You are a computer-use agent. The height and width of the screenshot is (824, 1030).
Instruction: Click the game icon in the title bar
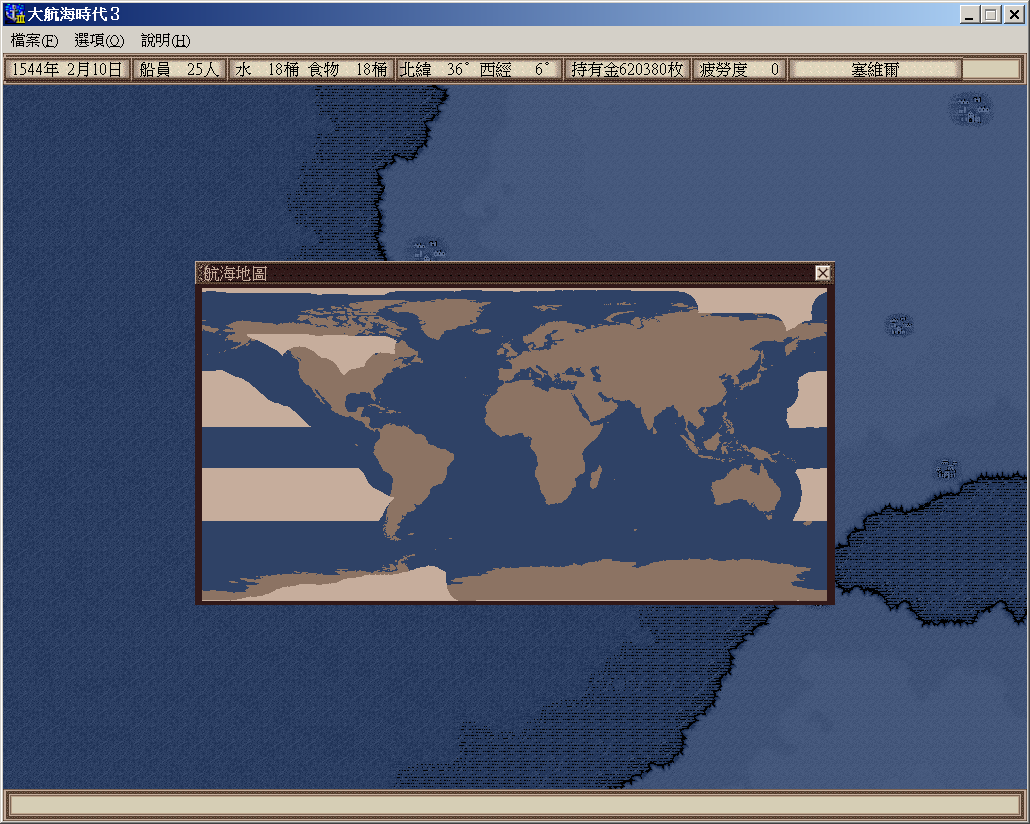tap(15, 15)
